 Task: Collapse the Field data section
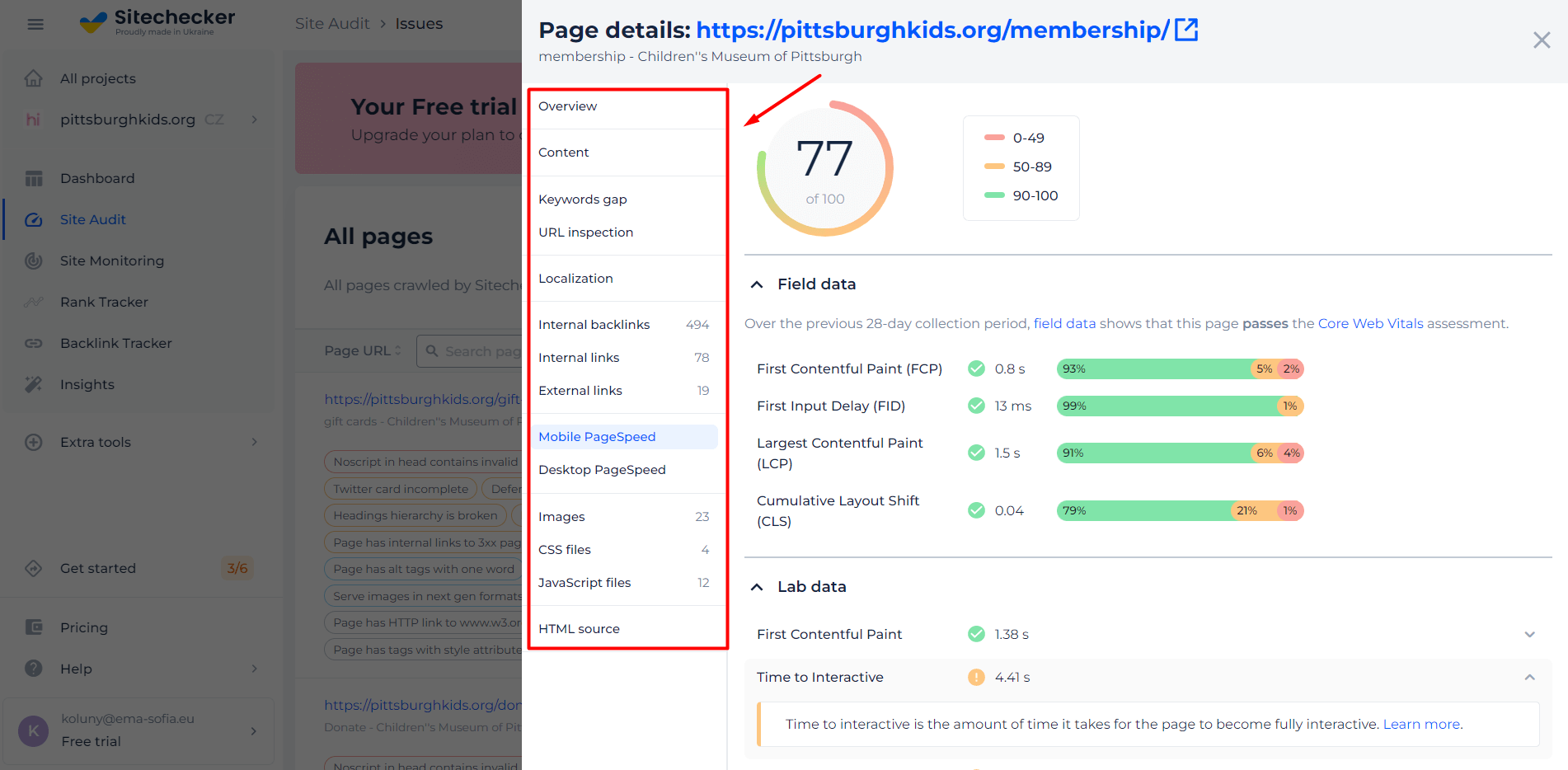757,284
